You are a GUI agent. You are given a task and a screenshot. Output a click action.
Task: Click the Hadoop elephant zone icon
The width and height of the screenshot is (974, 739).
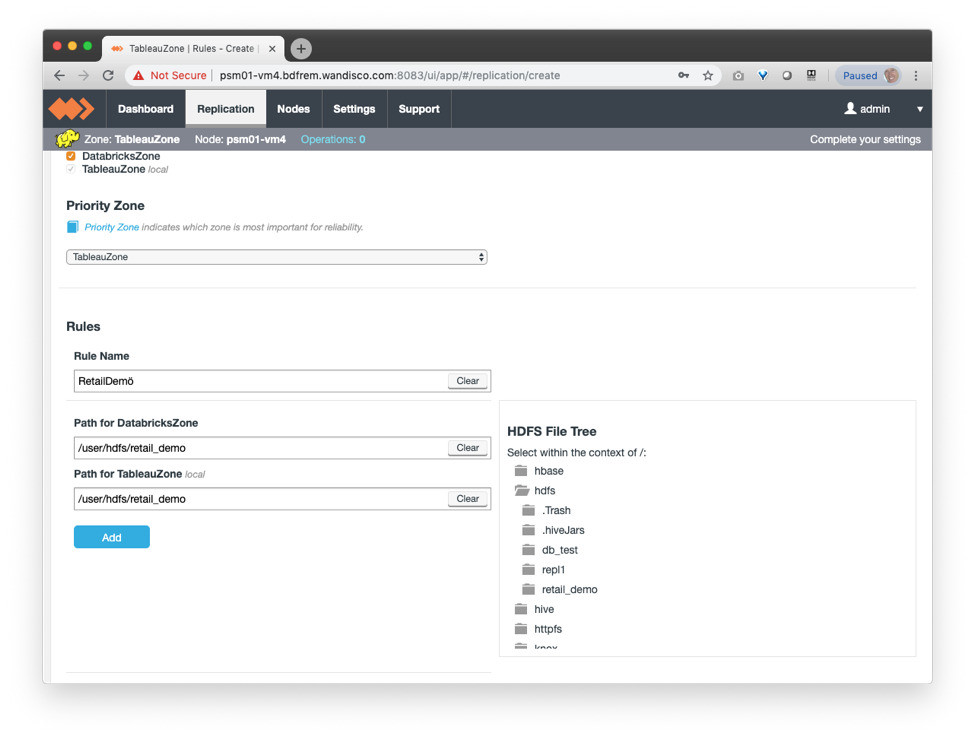[x=67, y=140]
